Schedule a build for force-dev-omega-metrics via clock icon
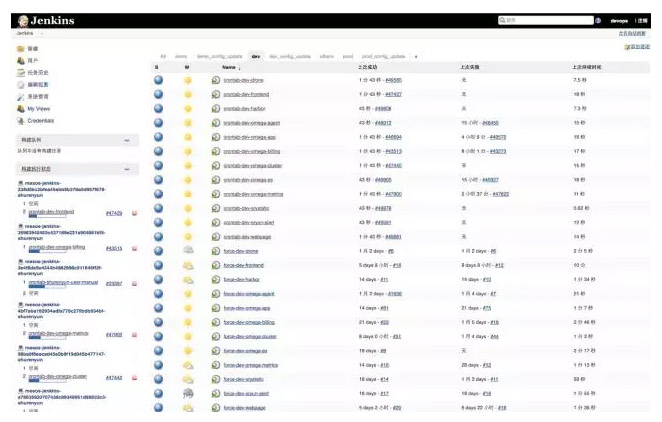This screenshot has width=662, height=422. (216, 365)
